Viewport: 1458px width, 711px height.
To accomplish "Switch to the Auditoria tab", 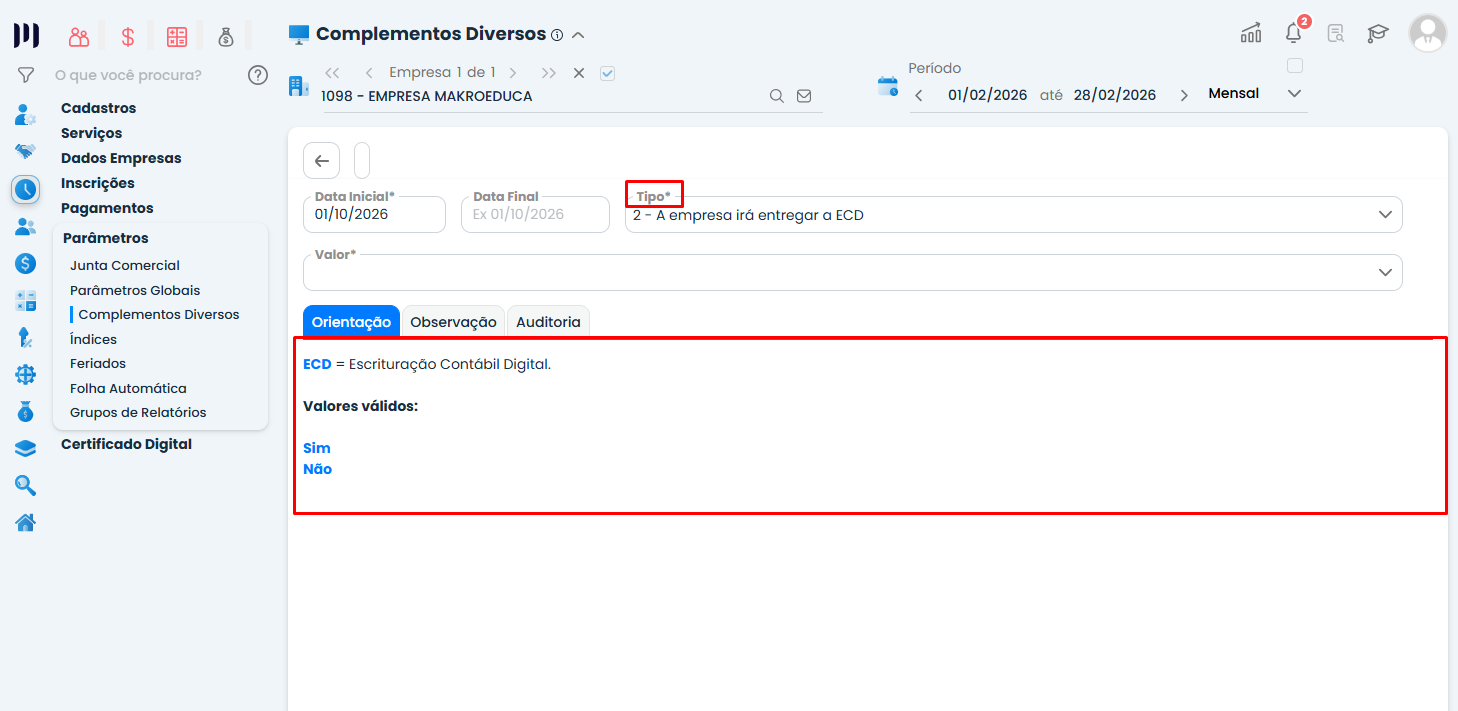I will point(548,322).
